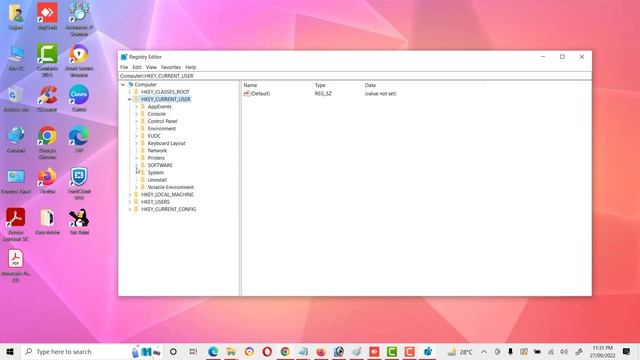The image size is (640, 360).
Task: Click the Data column header
Action: (x=370, y=85)
